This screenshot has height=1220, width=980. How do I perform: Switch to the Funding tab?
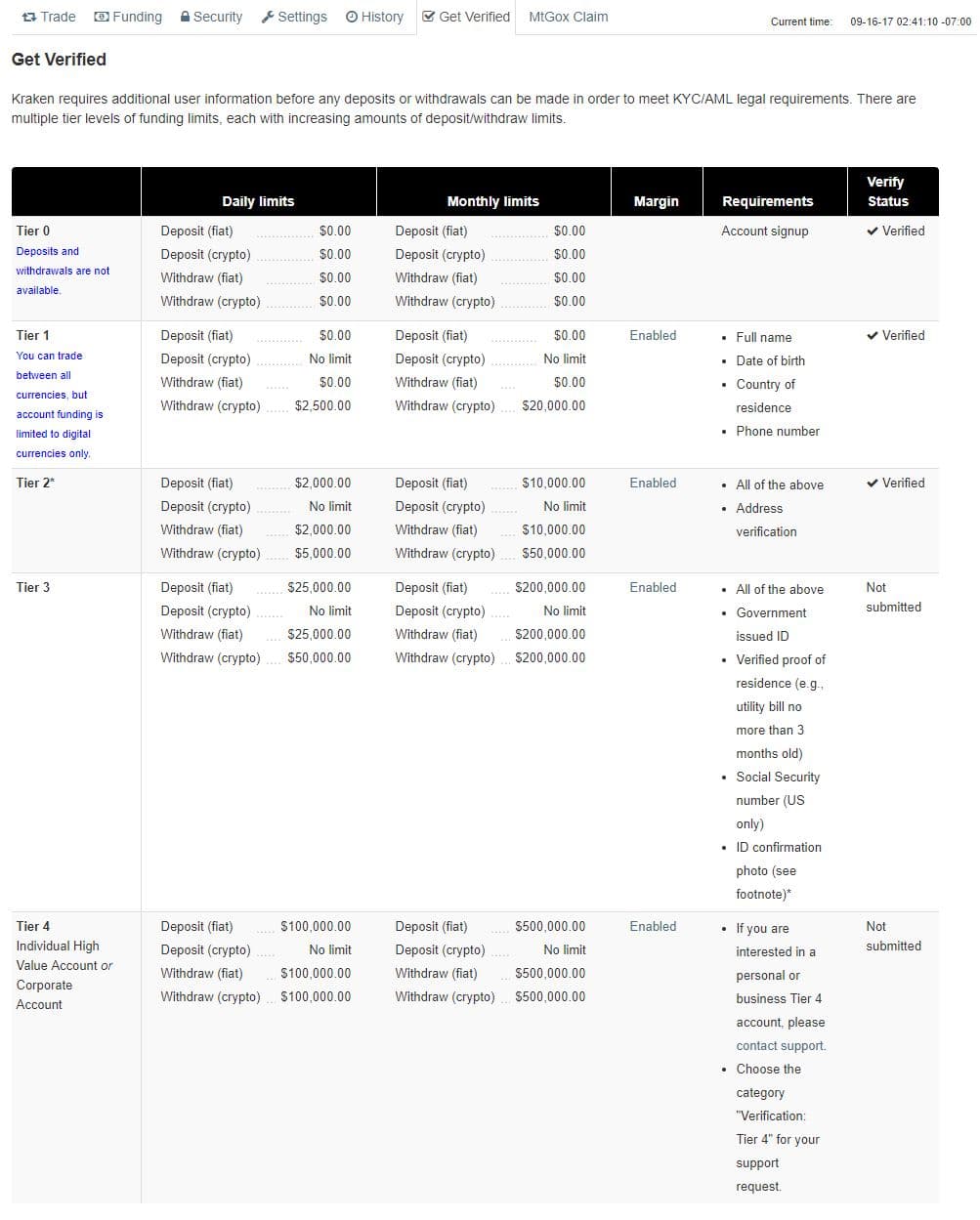click(x=137, y=17)
